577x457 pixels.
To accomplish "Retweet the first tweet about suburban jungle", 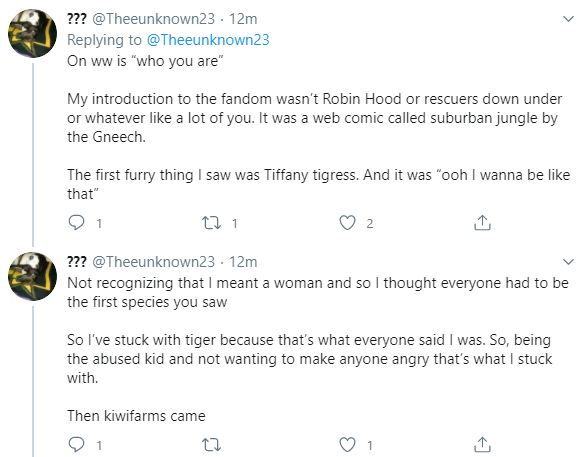I will (212, 223).
